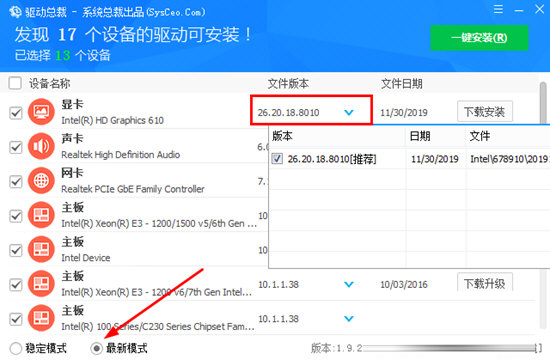
Task: Click the 驱动总裁 app logo icon
Action: point(15,12)
